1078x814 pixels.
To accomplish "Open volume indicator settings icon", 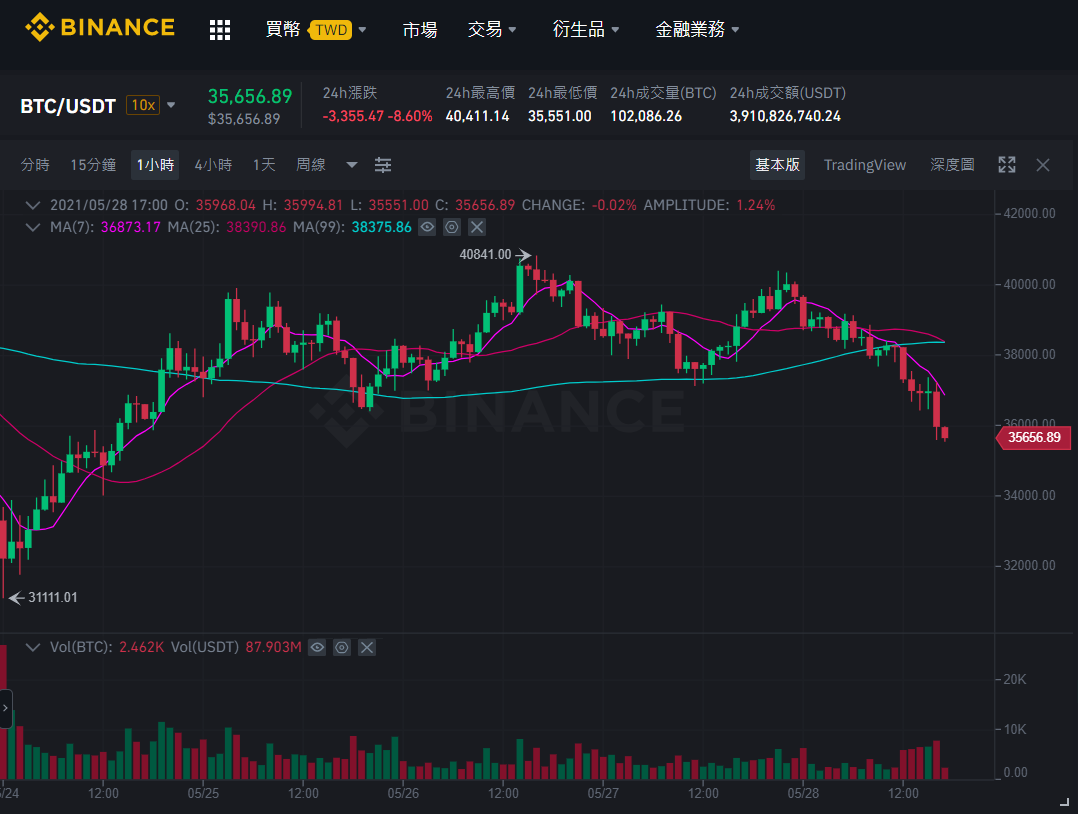I will click(342, 647).
